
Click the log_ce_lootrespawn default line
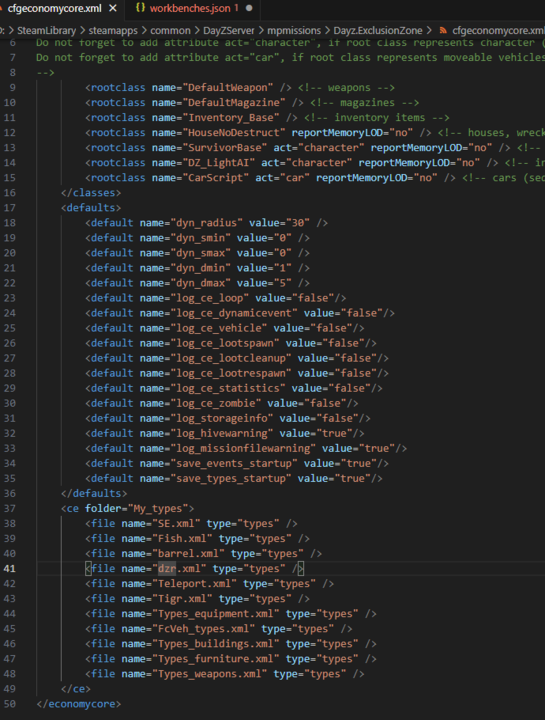click(237, 373)
